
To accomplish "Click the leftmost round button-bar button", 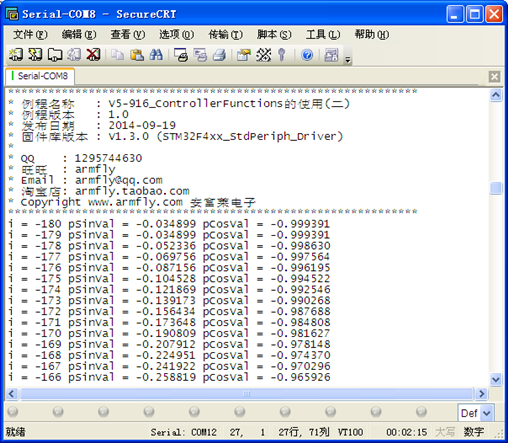I will tap(13, 412).
